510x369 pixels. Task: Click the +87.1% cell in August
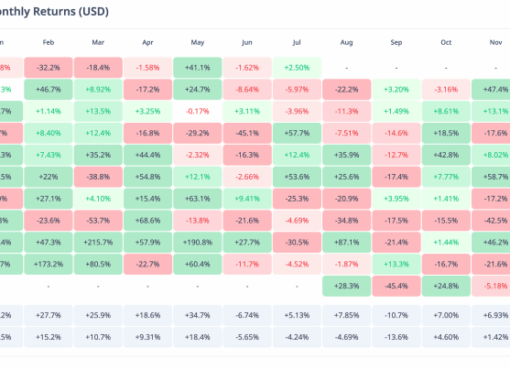(x=347, y=242)
